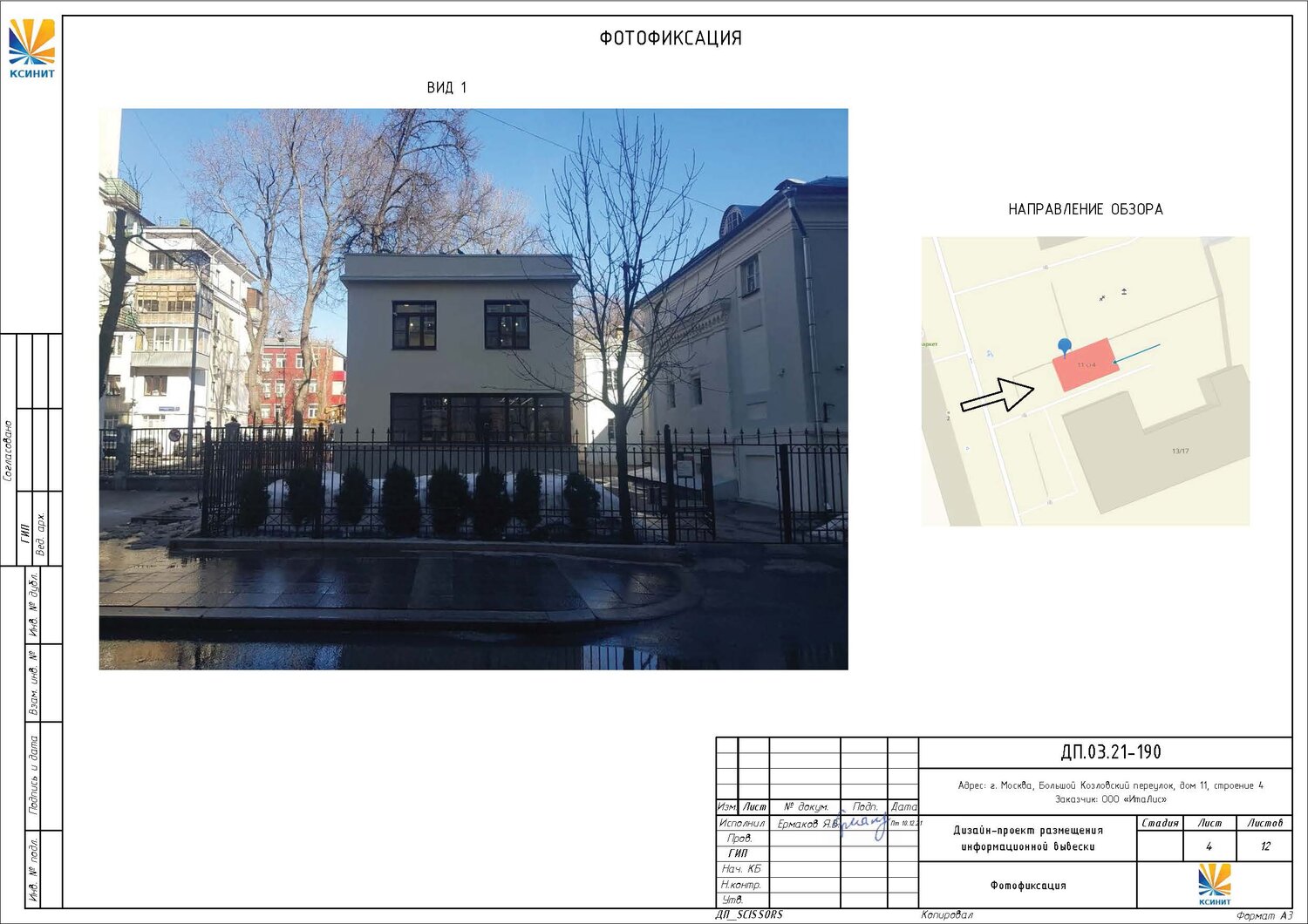Click the document code ДП.03.21-190
This screenshot has height=924, width=1308.
click(x=1111, y=752)
